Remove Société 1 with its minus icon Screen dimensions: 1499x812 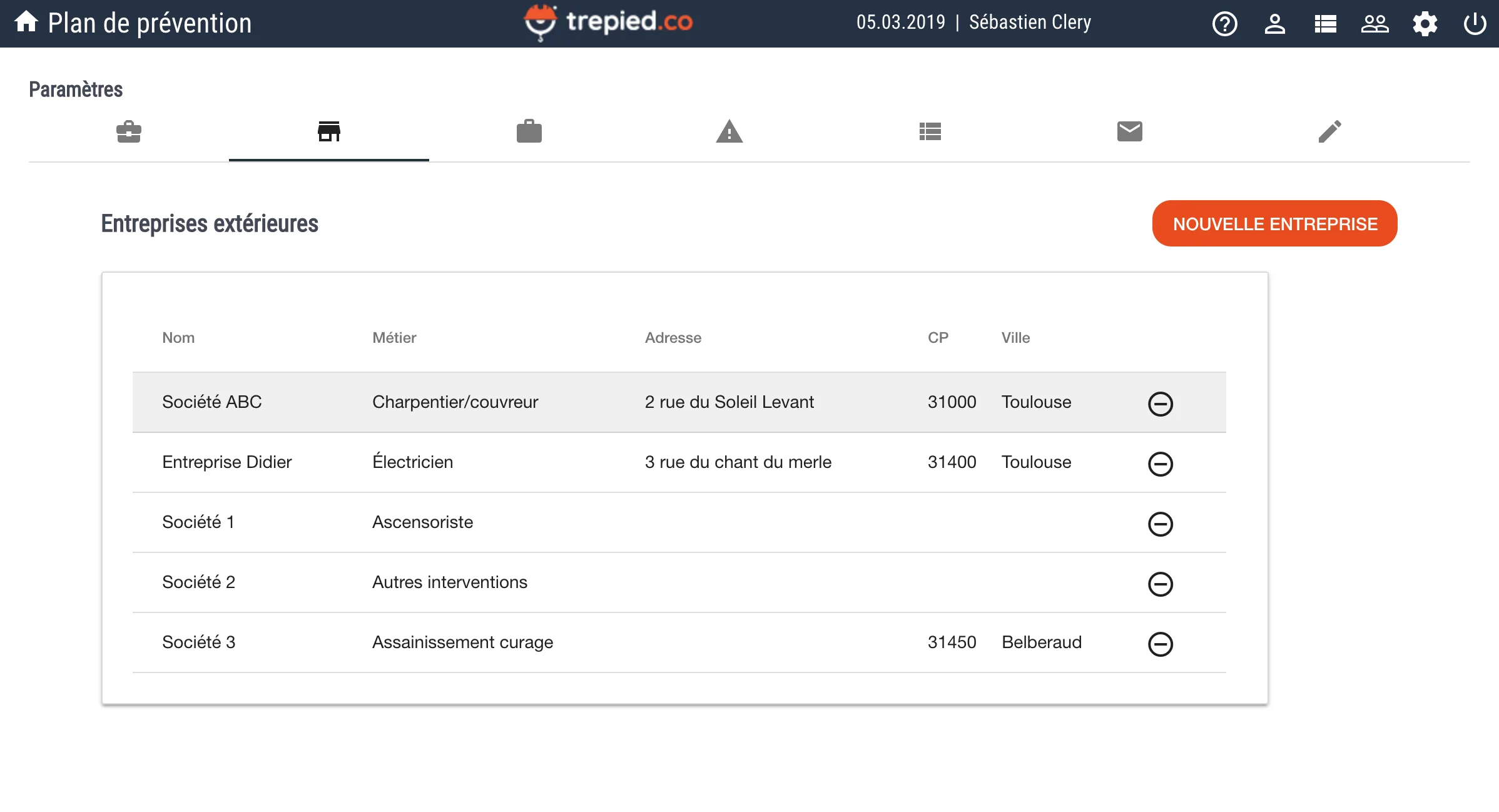coord(1160,524)
